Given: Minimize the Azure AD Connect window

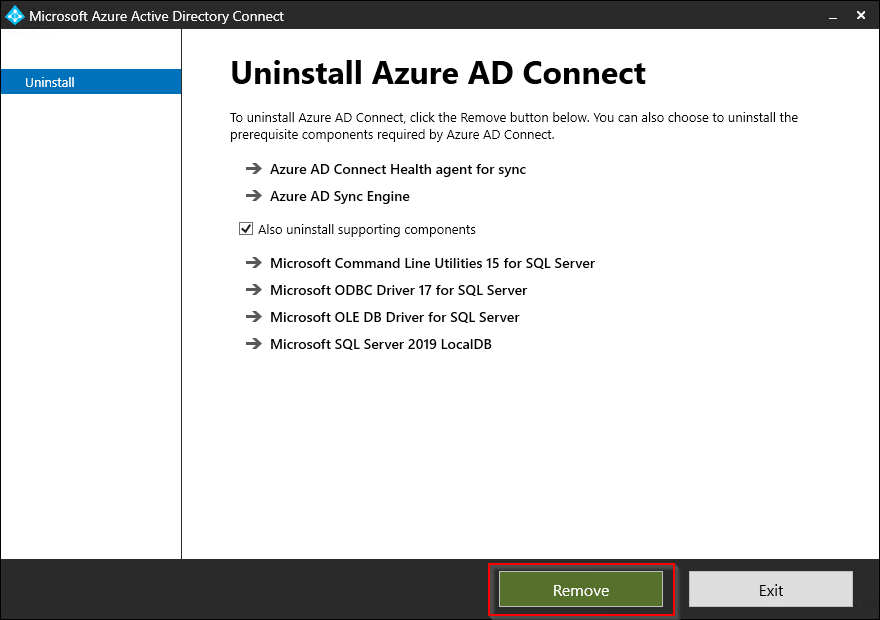Looking at the screenshot, I should [x=833, y=17].
